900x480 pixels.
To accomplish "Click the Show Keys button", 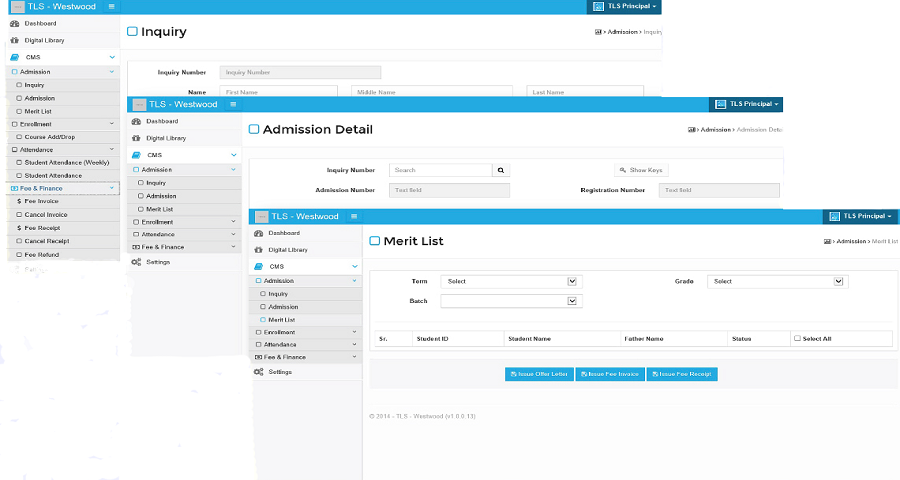I will [x=641, y=170].
